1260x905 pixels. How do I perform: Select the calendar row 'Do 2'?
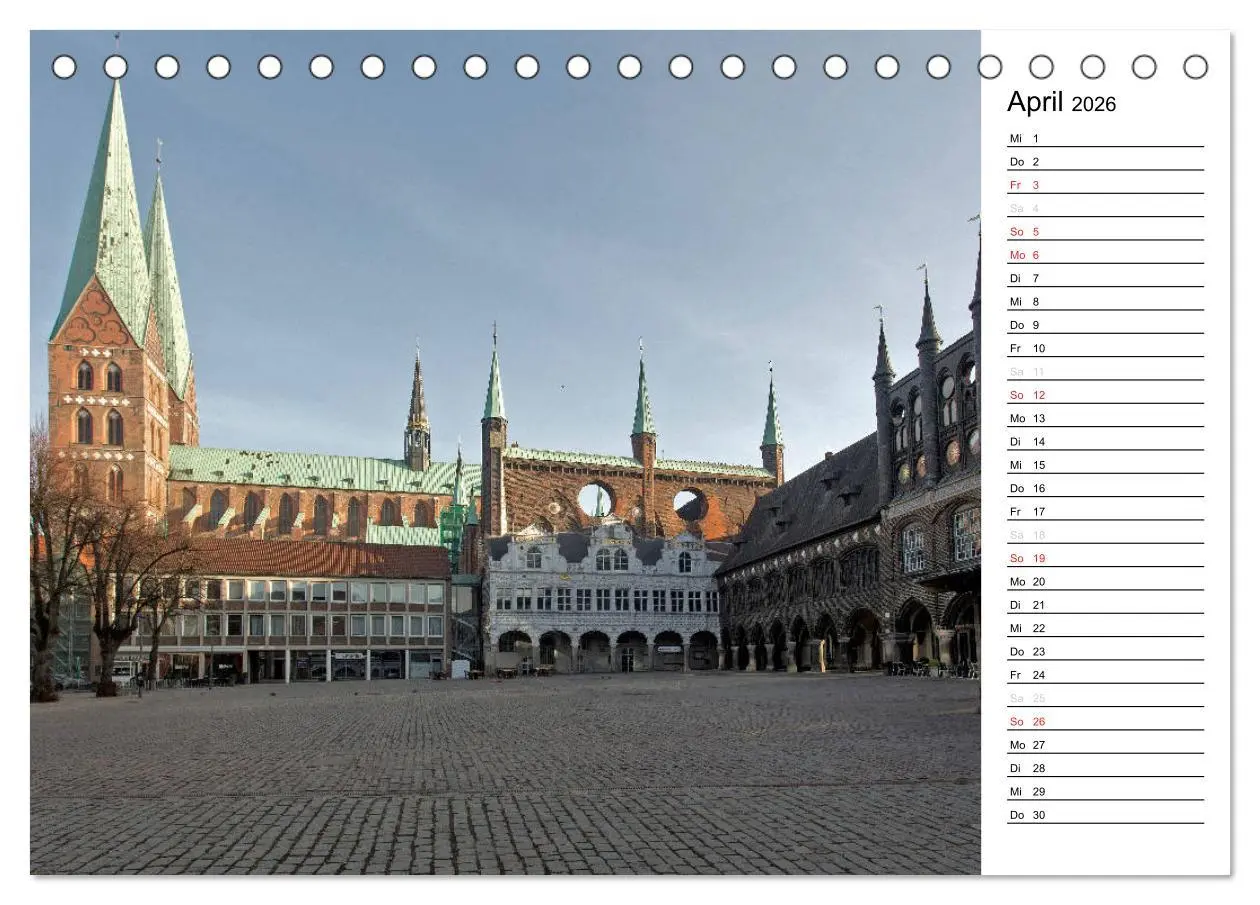click(x=1105, y=161)
